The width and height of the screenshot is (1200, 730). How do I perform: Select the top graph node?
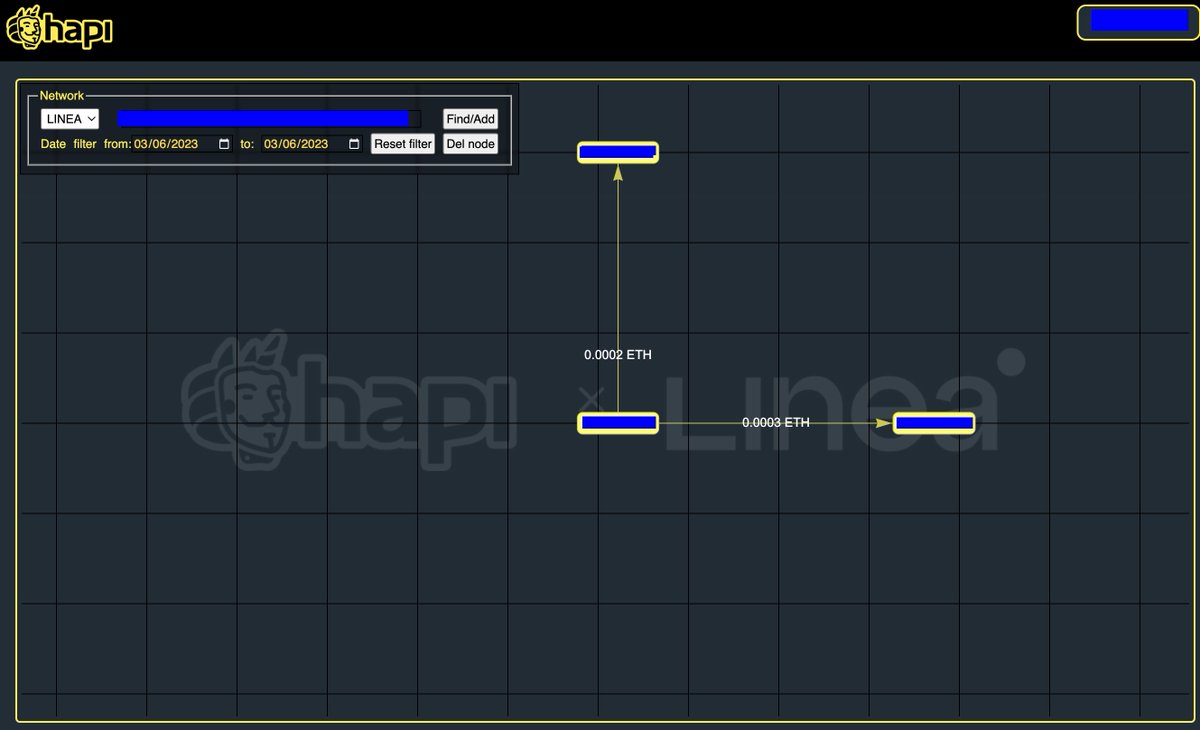tap(618, 153)
